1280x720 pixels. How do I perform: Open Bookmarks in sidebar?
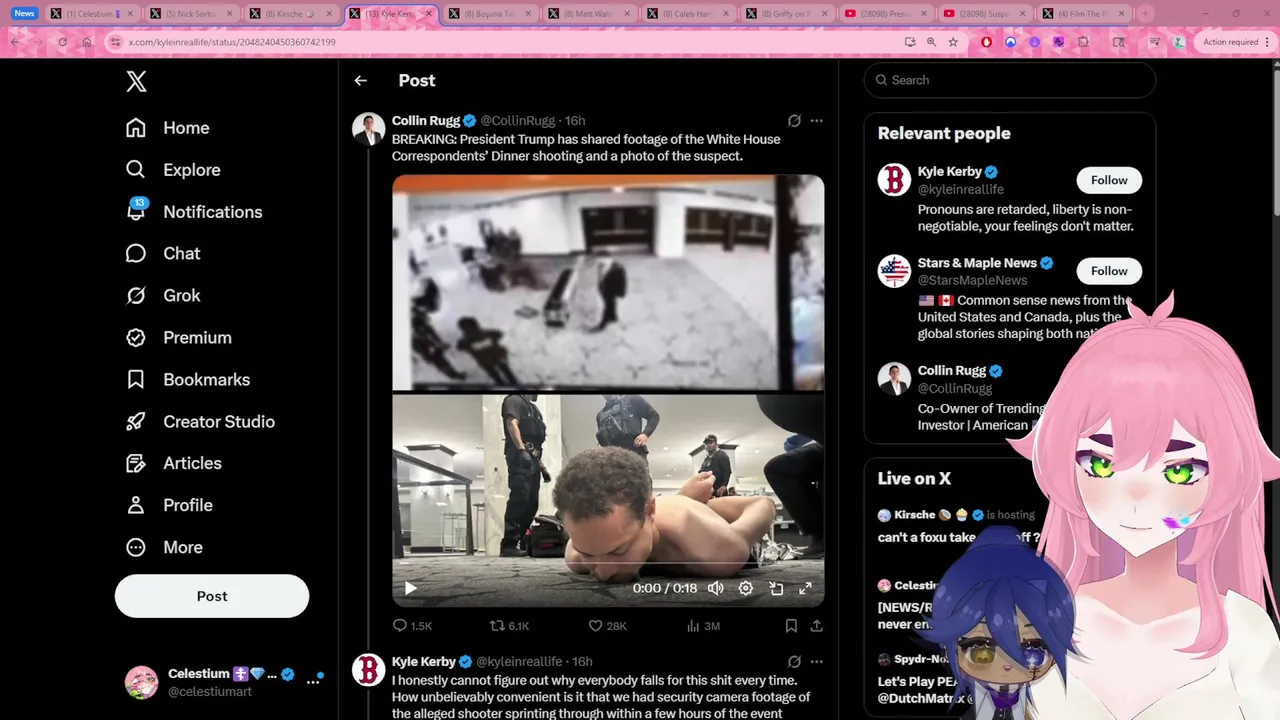click(x=187, y=380)
